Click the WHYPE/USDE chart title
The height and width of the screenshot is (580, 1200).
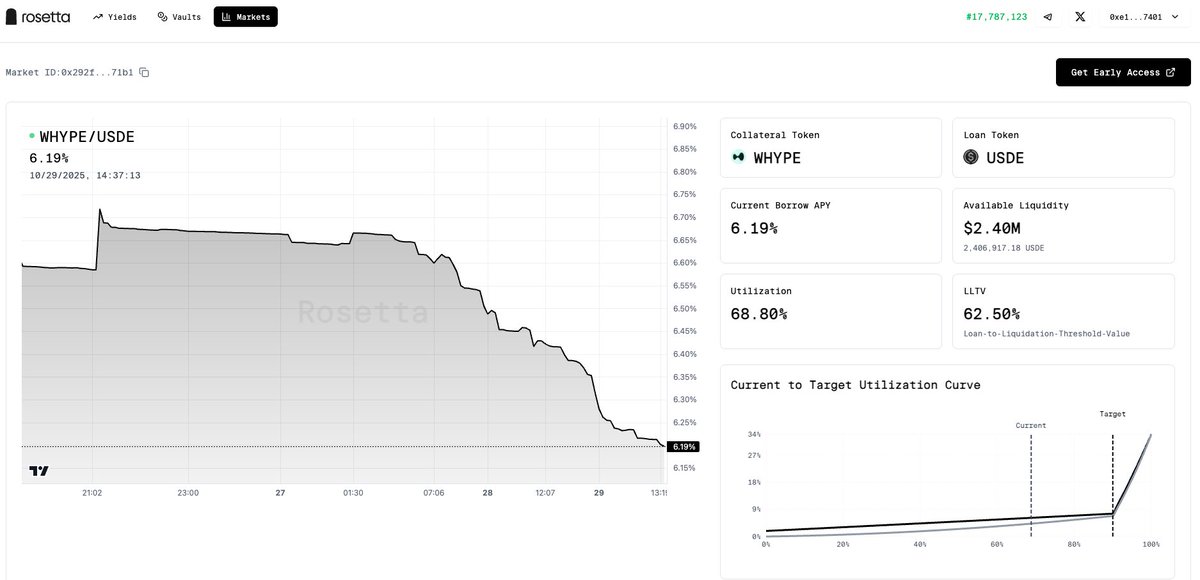pyautogui.click(x=87, y=137)
